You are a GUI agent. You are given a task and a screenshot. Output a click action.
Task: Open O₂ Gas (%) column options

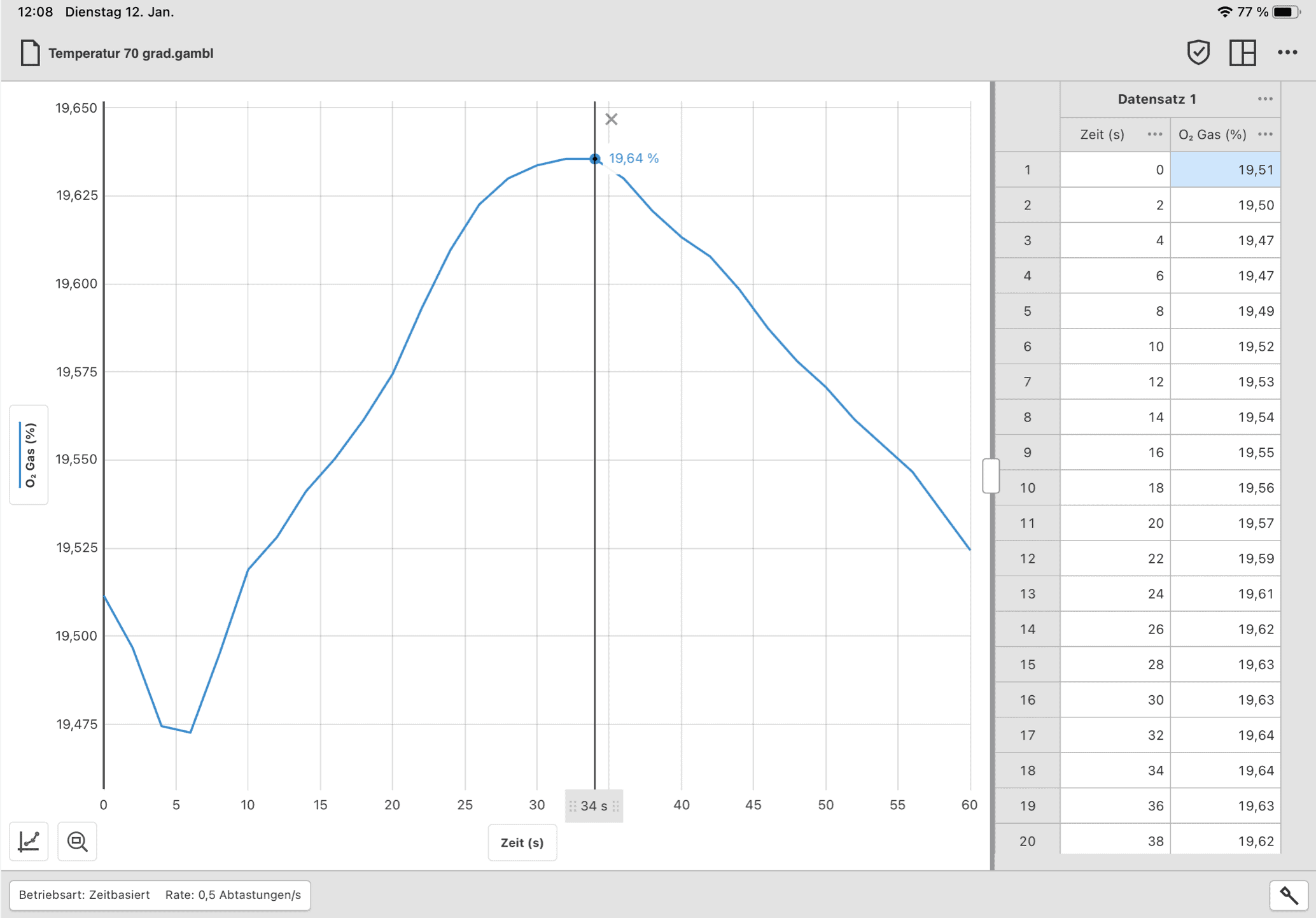[1265, 134]
